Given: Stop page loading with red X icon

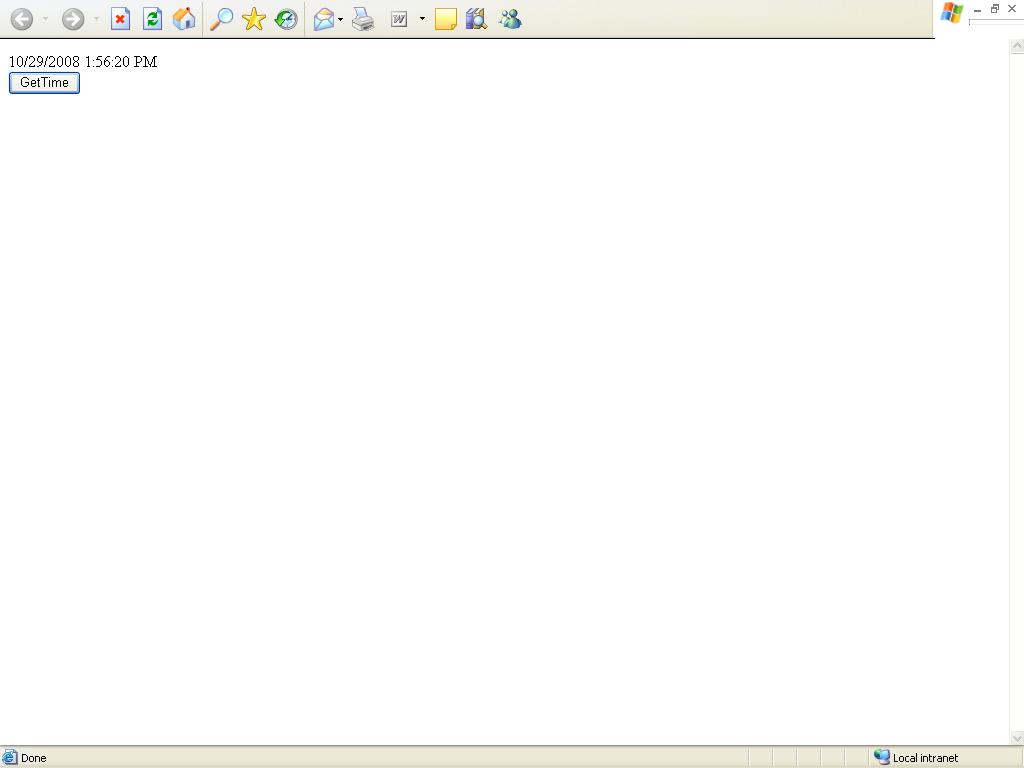Looking at the screenshot, I should point(120,19).
